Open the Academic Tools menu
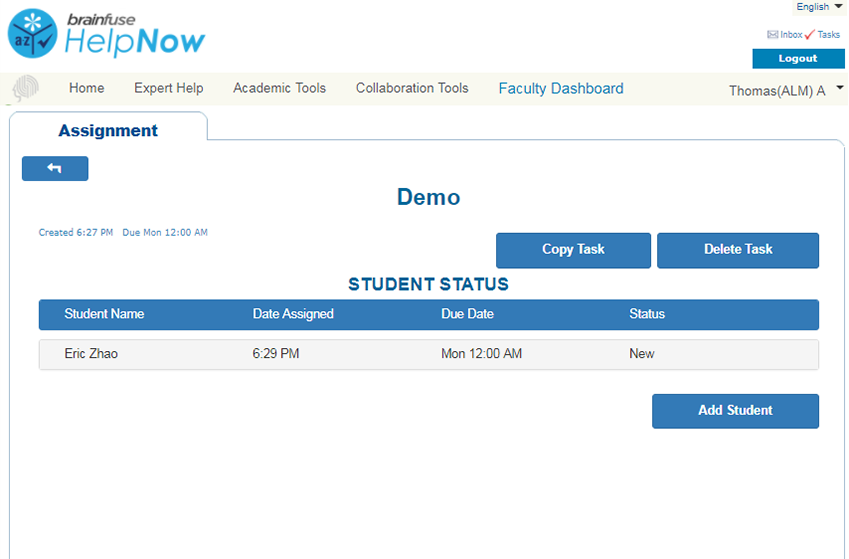 (x=279, y=88)
